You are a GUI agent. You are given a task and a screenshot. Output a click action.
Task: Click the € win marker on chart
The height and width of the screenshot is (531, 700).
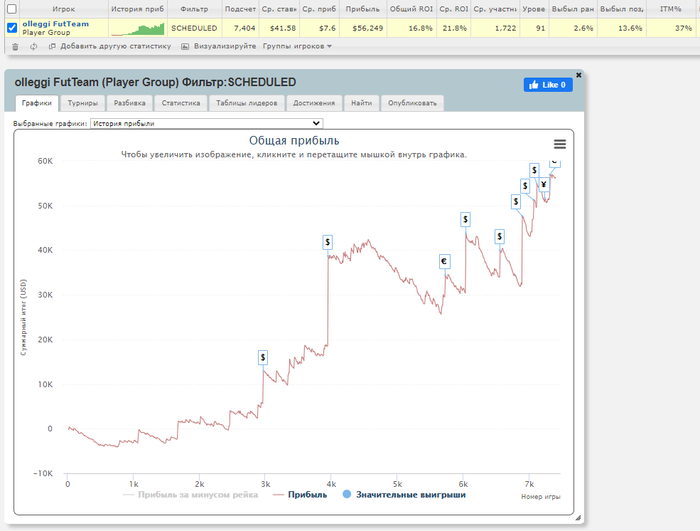coord(444,261)
